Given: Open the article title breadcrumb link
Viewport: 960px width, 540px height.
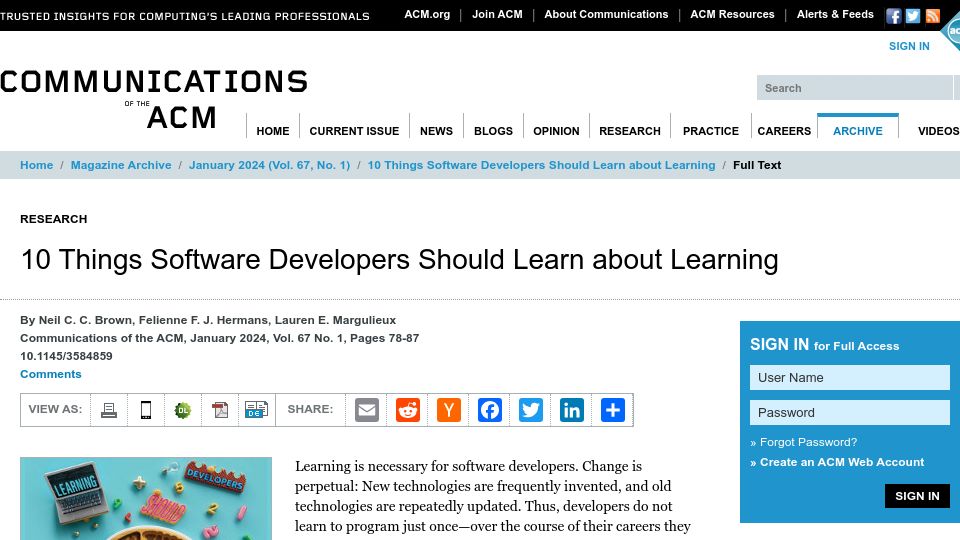Looking at the screenshot, I should (x=541, y=165).
